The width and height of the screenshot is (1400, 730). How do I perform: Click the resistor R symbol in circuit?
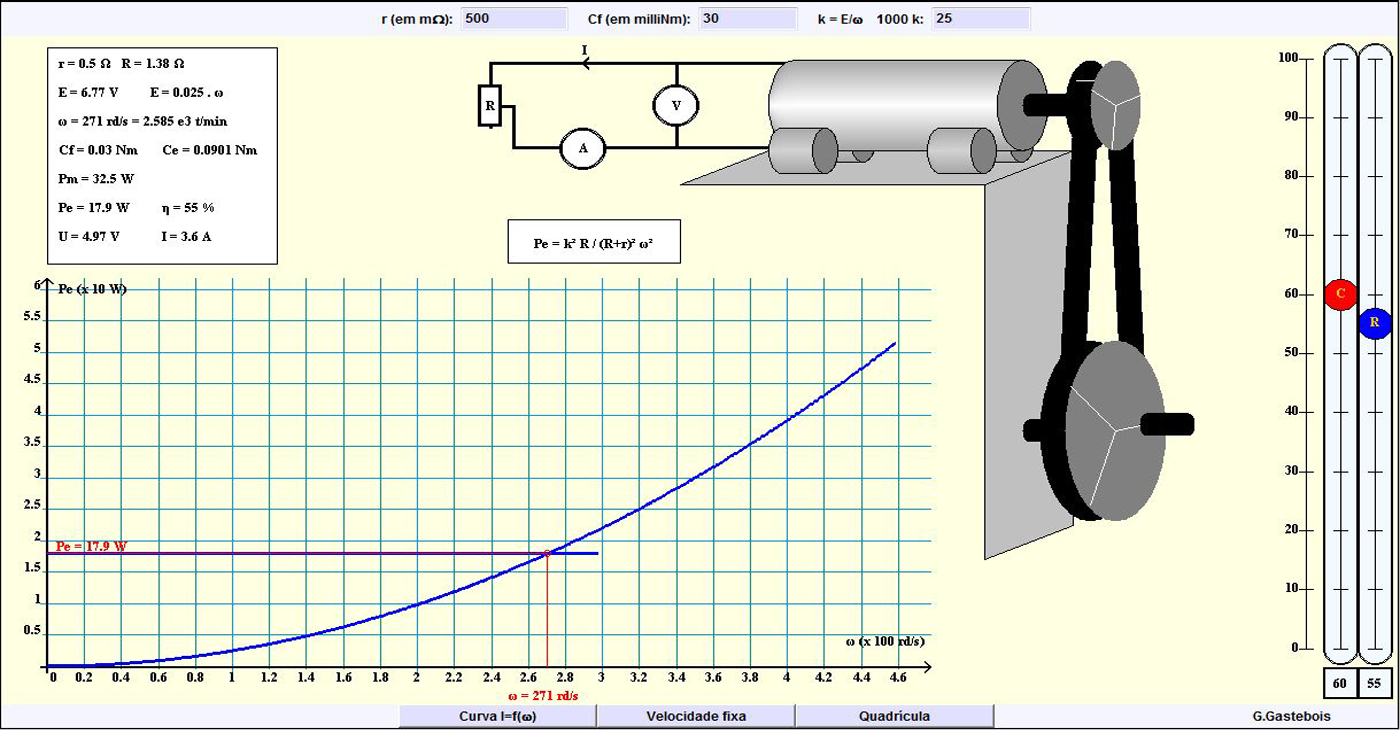point(490,106)
